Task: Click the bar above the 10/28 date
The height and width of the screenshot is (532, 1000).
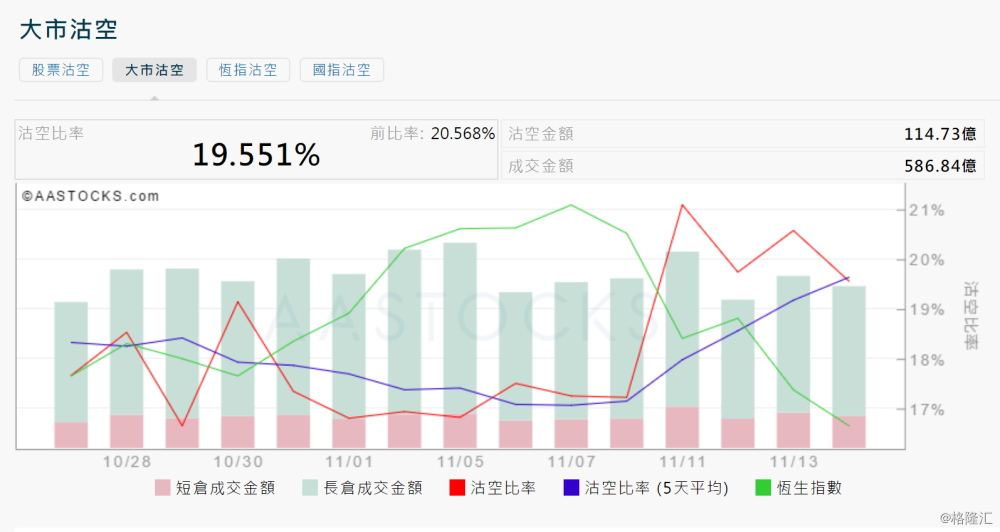Action: tap(127, 358)
